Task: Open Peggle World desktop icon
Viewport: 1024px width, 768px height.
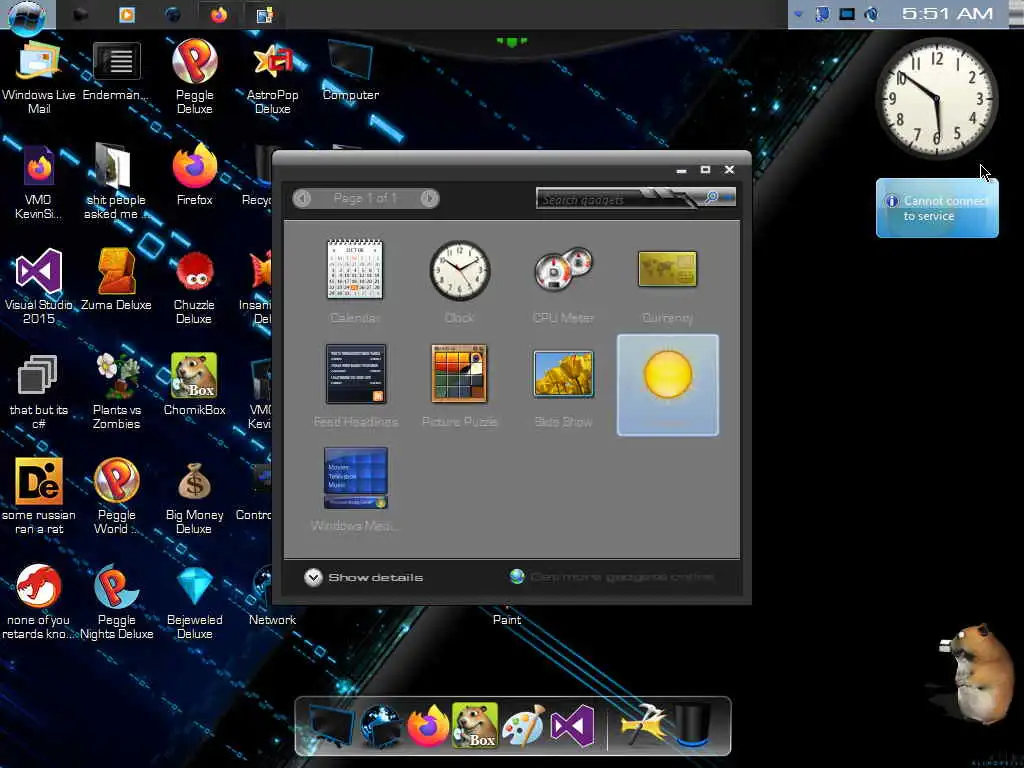Action: pos(116,496)
